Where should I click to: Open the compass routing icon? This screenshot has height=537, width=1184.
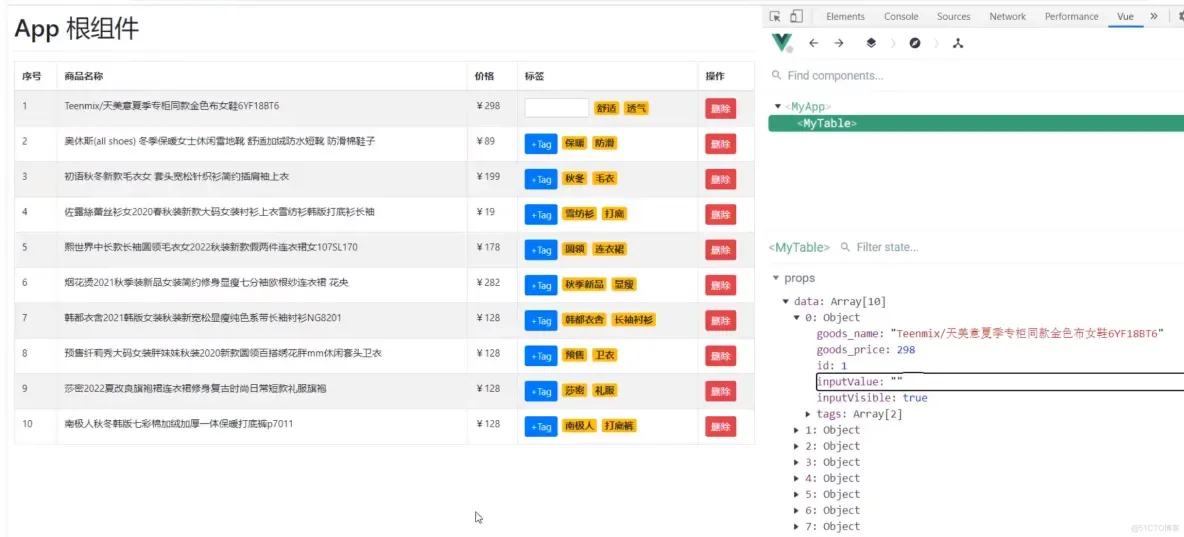915,43
